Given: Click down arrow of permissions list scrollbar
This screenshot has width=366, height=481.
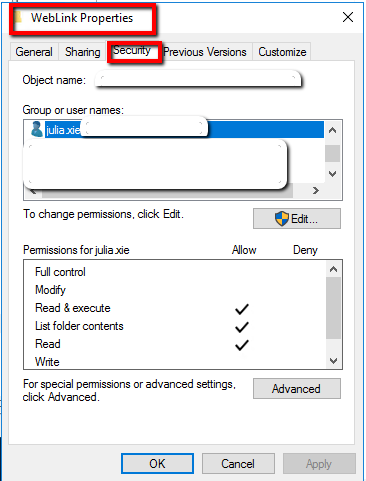Looking at the screenshot, I should [x=333, y=361].
